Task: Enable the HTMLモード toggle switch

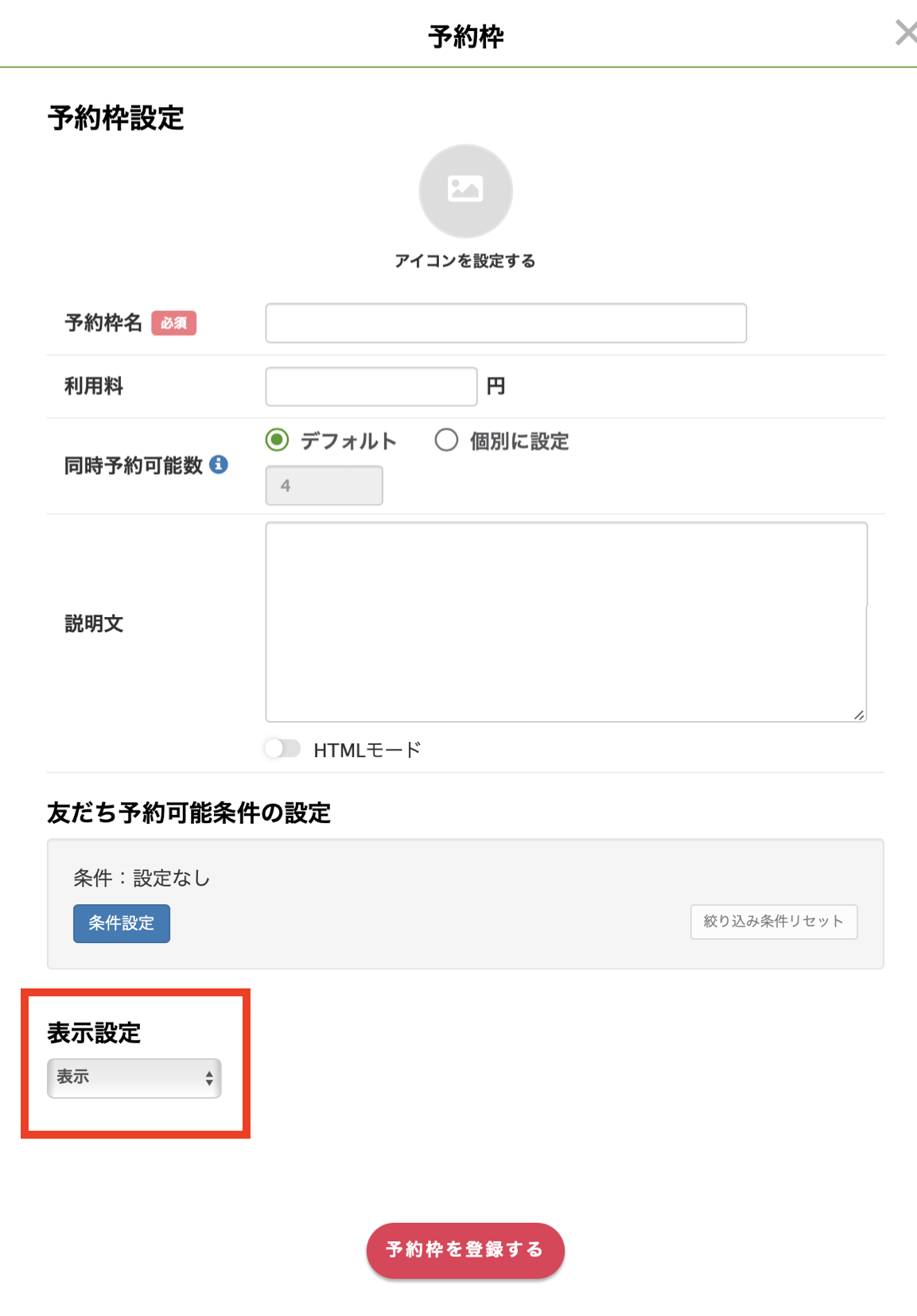Action: point(282,749)
